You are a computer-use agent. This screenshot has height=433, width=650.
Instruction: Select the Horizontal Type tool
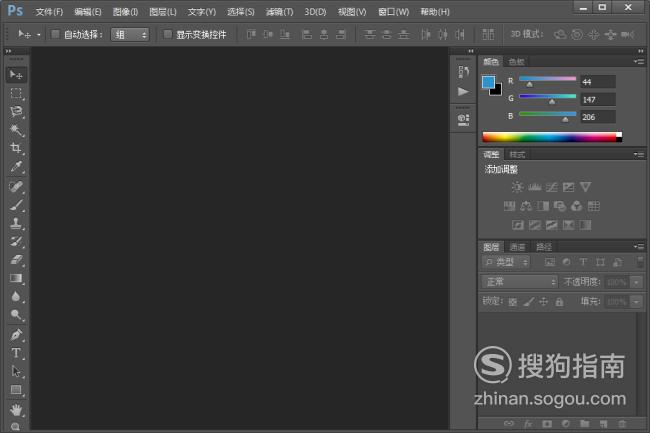click(16, 353)
